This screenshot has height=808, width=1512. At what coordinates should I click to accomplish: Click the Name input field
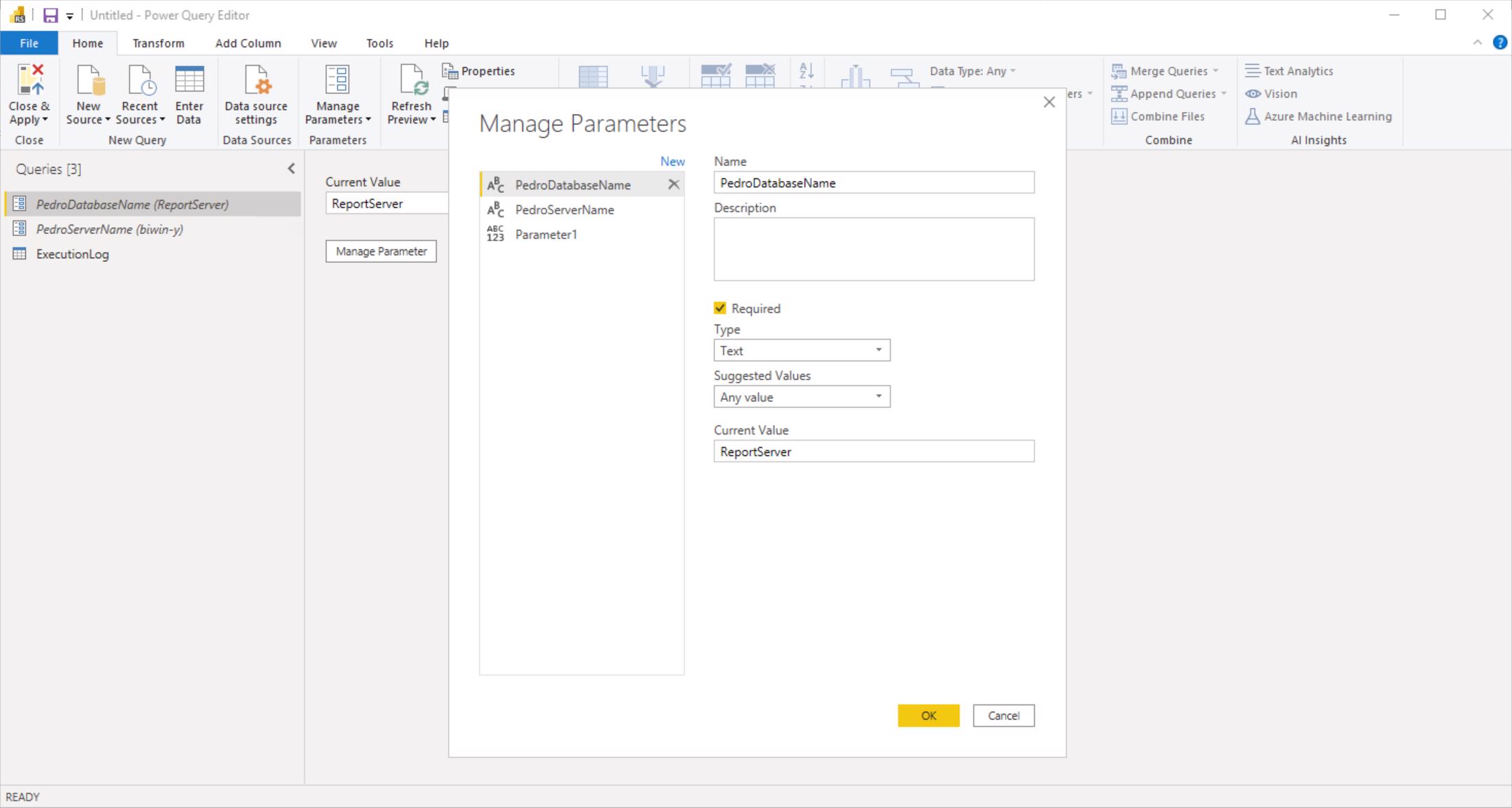[874, 183]
